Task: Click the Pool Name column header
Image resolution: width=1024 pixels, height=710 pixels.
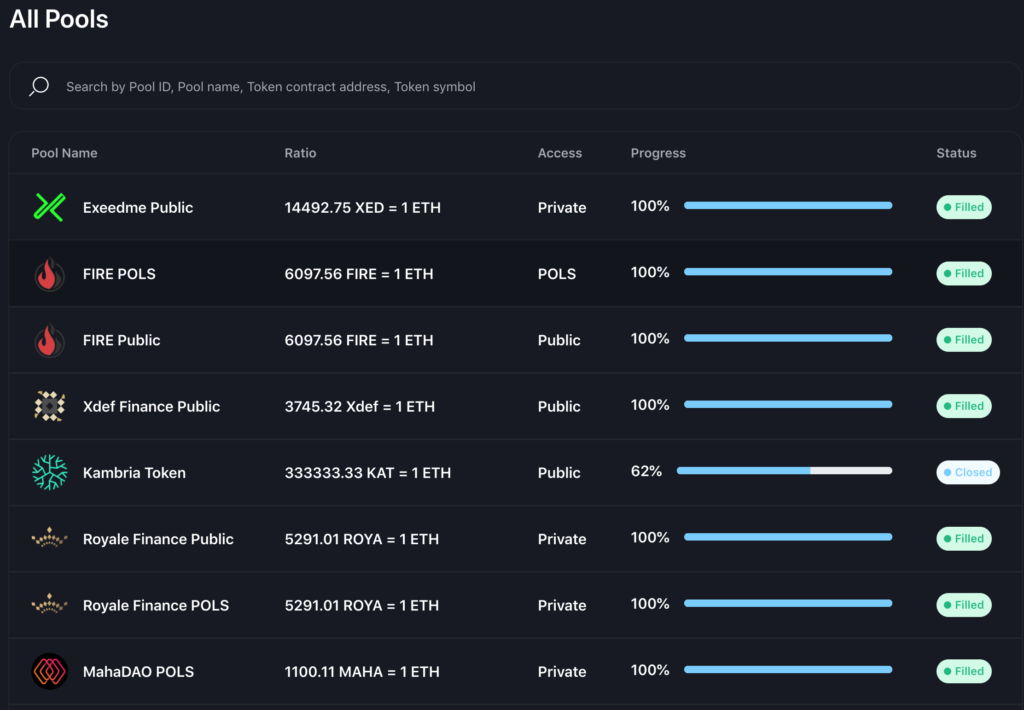Action: tap(64, 153)
